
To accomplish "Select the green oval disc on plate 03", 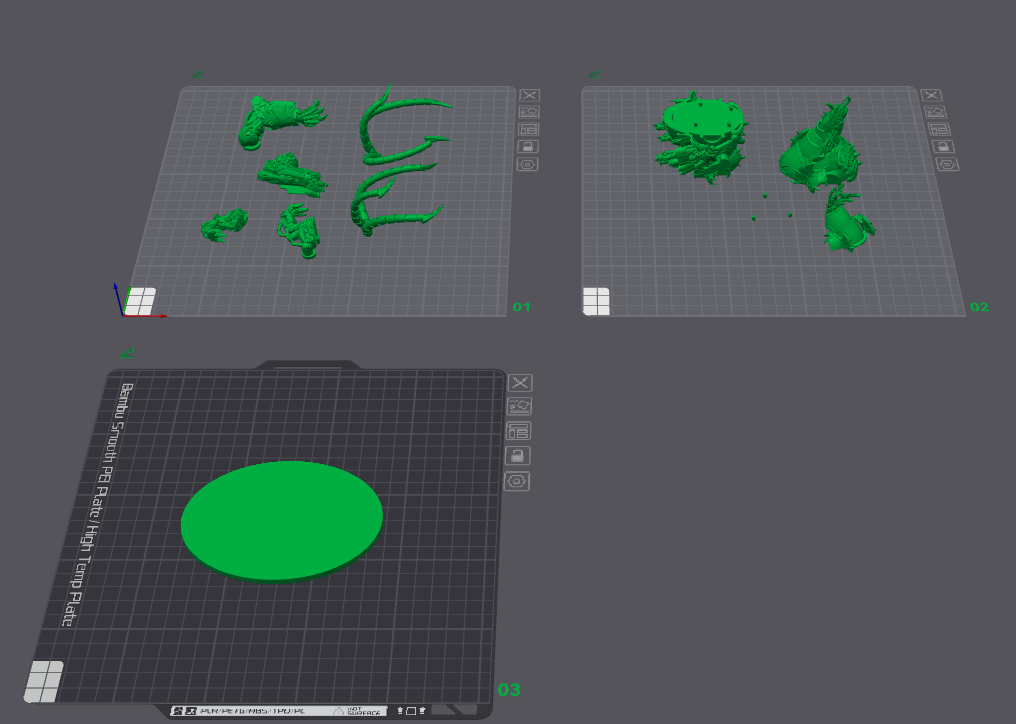I will point(282,517).
